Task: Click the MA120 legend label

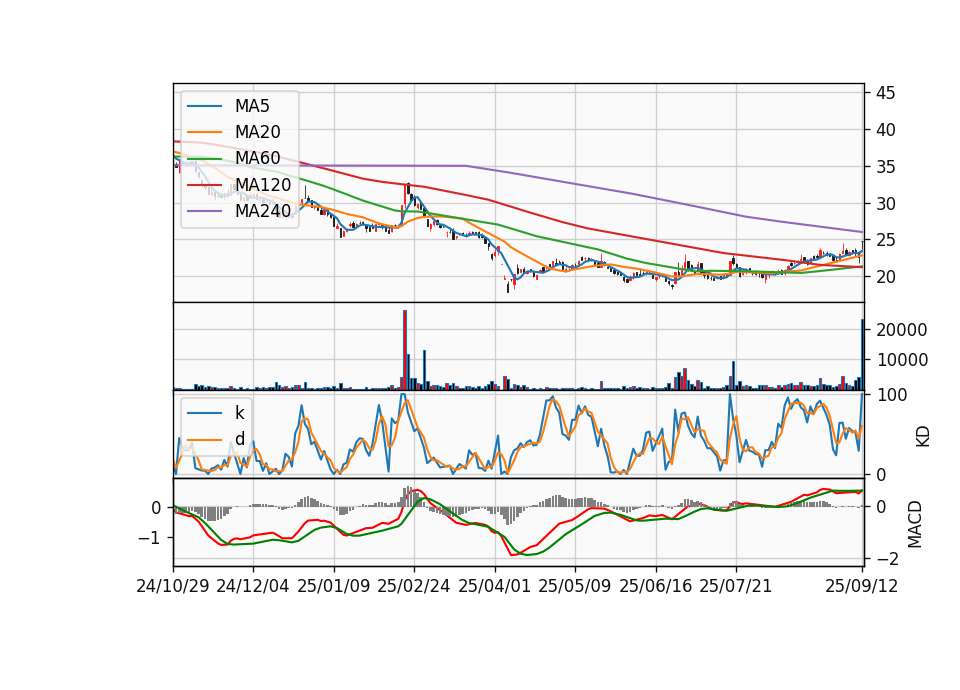Action: tap(263, 185)
